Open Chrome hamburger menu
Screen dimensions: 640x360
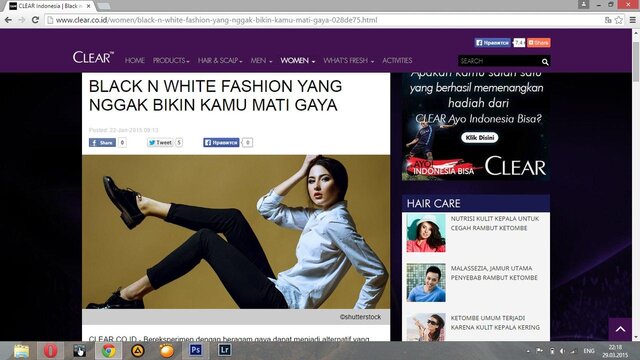633,20
